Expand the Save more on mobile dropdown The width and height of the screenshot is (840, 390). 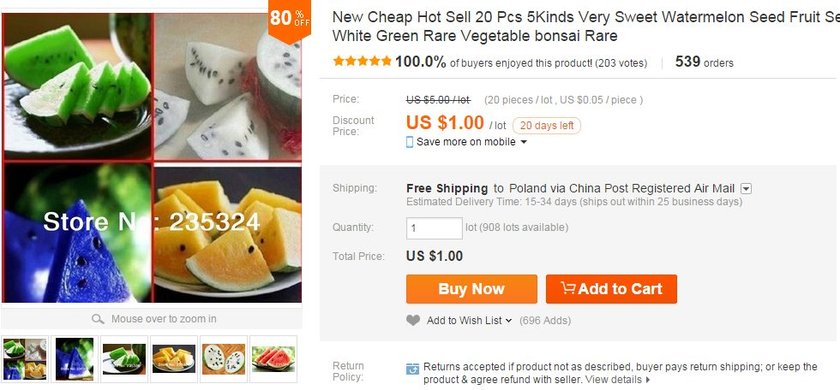(x=524, y=142)
